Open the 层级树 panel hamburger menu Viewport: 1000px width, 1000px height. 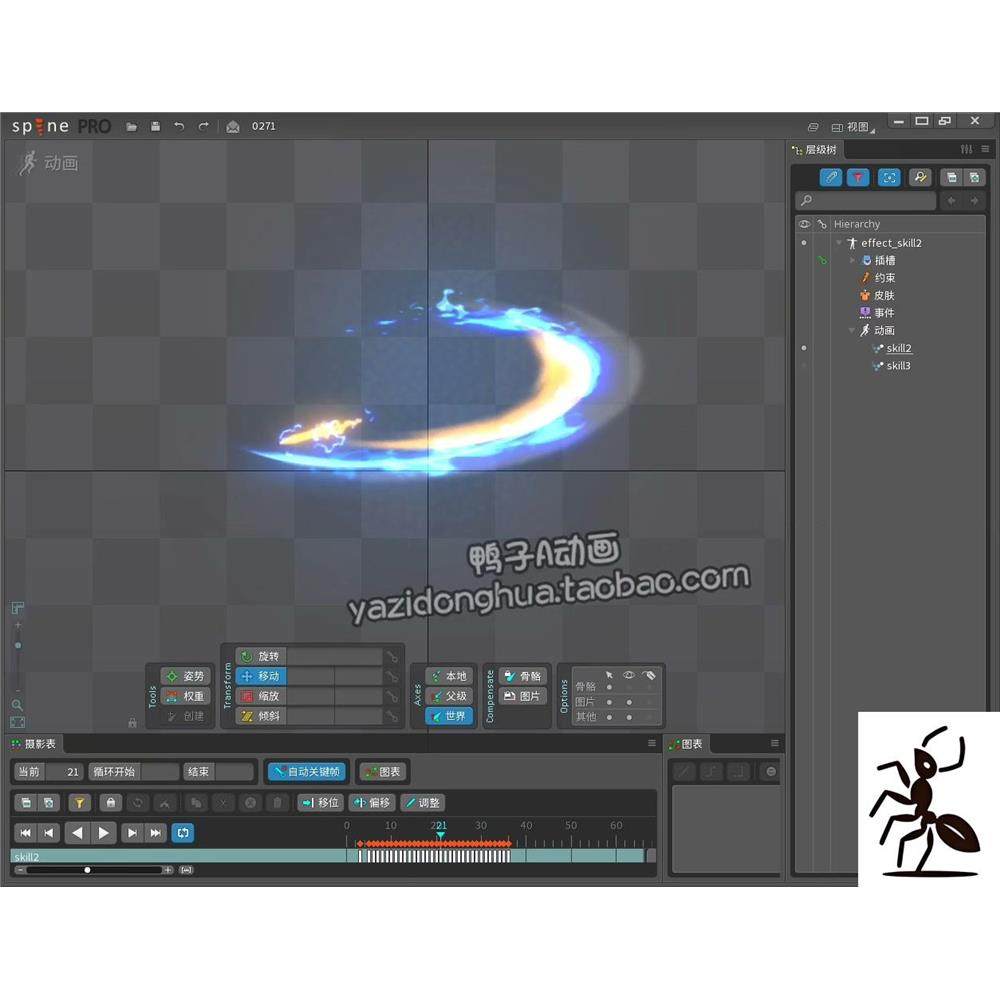pyautogui.click(x=985, y=149)
